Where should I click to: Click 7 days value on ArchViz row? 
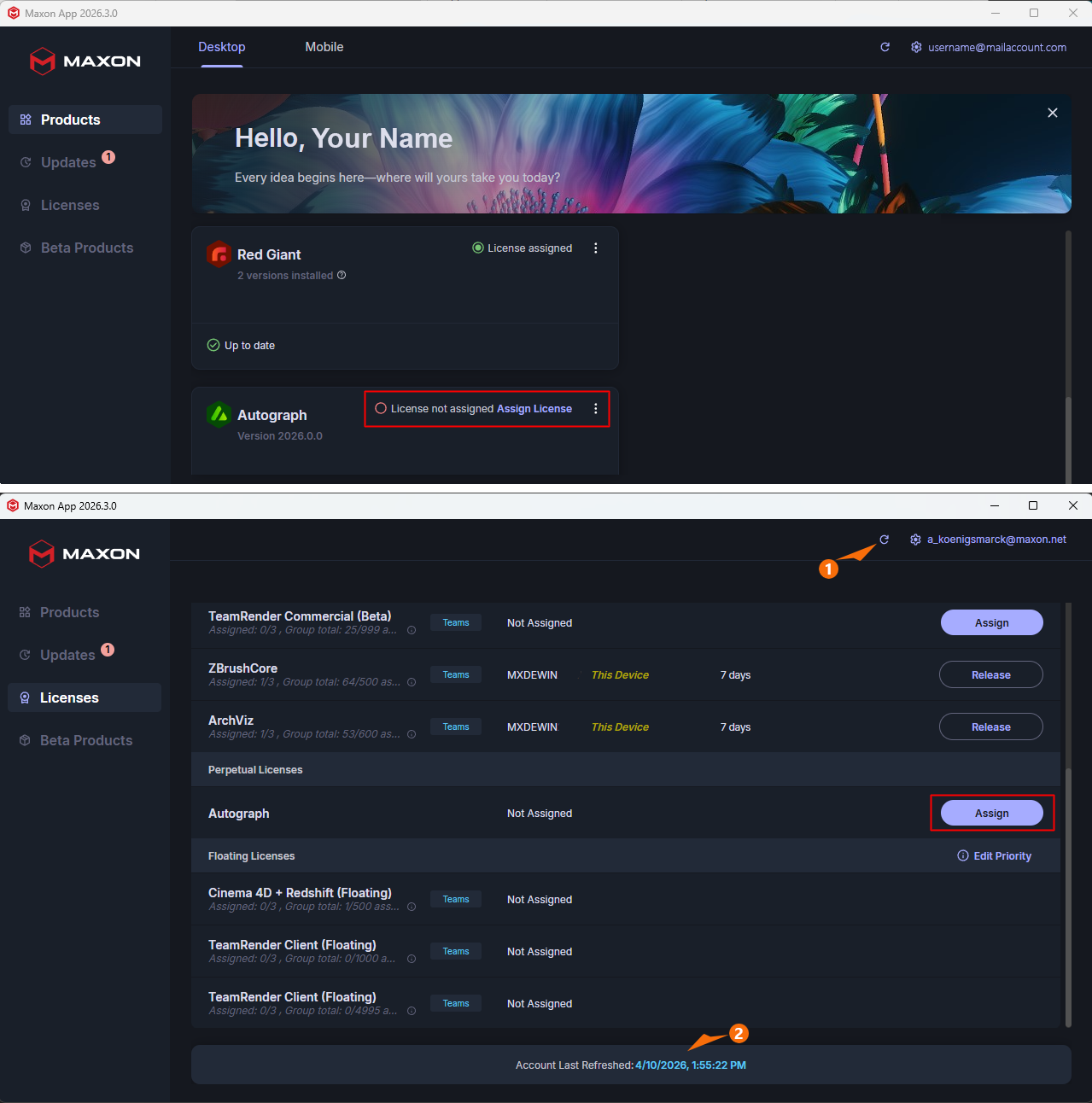[x=735, y=727]
